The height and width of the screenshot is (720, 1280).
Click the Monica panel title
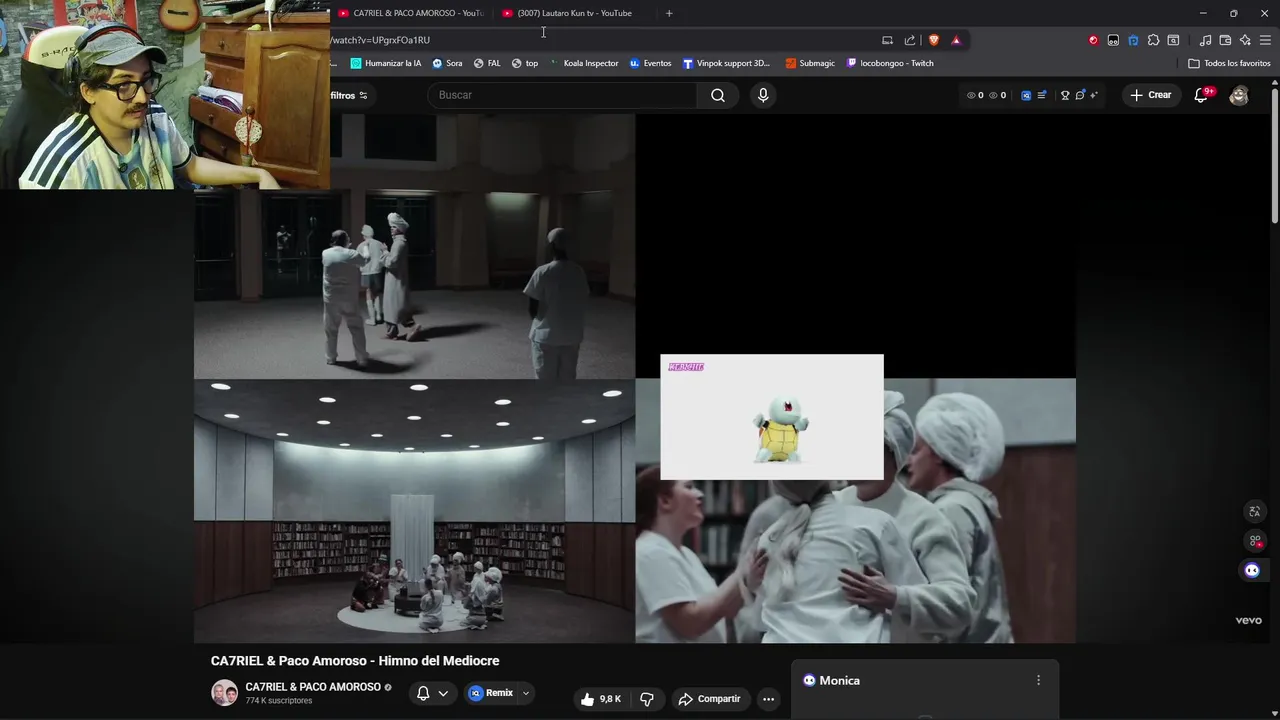839,680
